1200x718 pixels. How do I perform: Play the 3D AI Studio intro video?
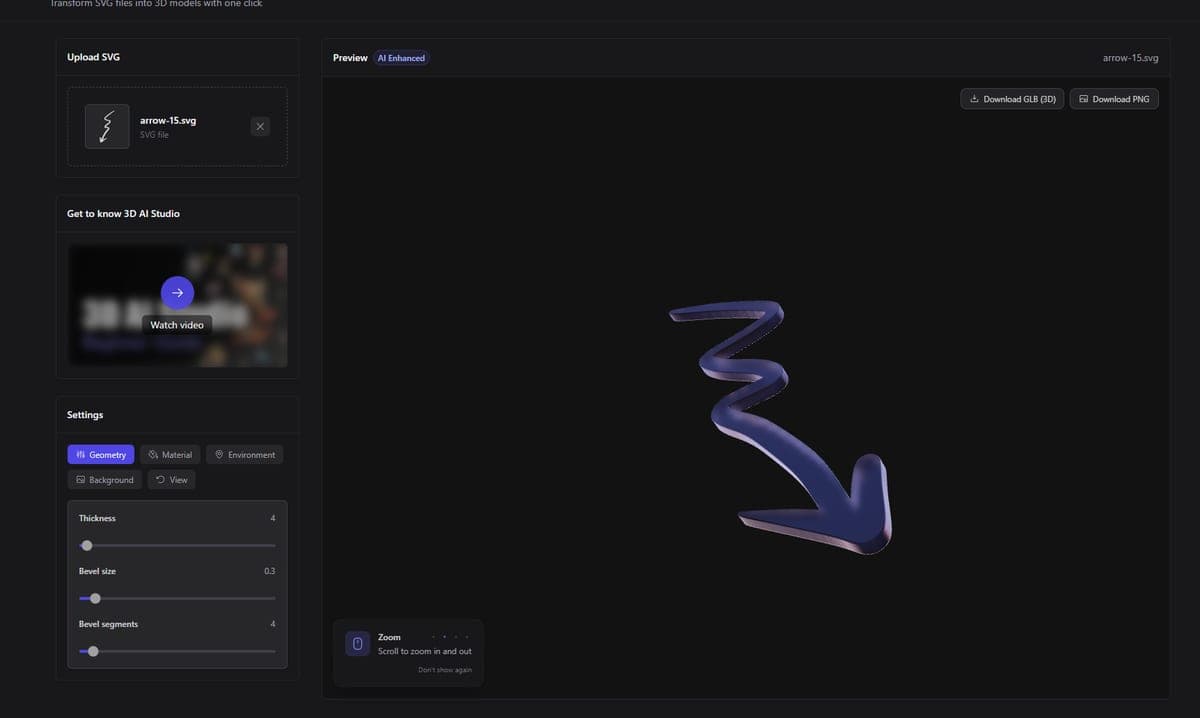(x=177, y=292)
